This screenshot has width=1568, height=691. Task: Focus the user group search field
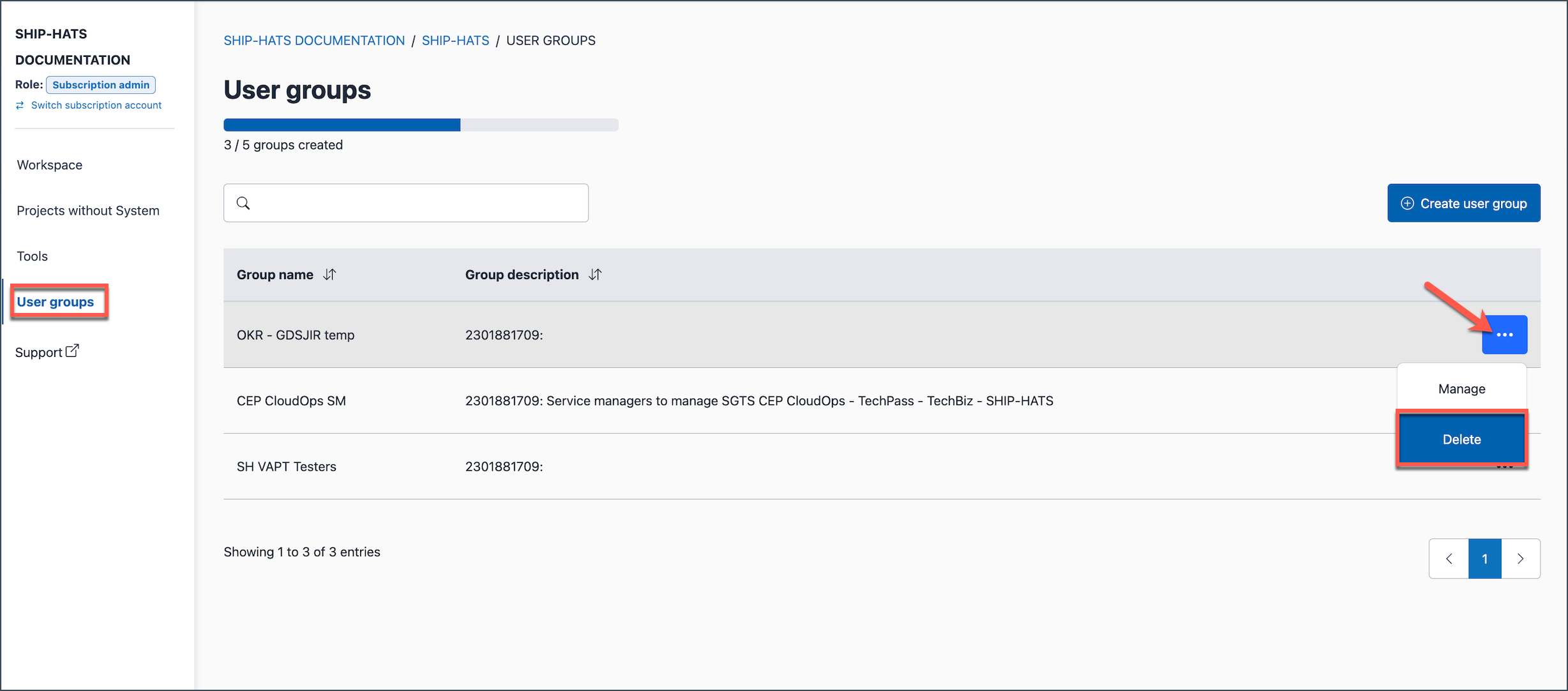406,203
